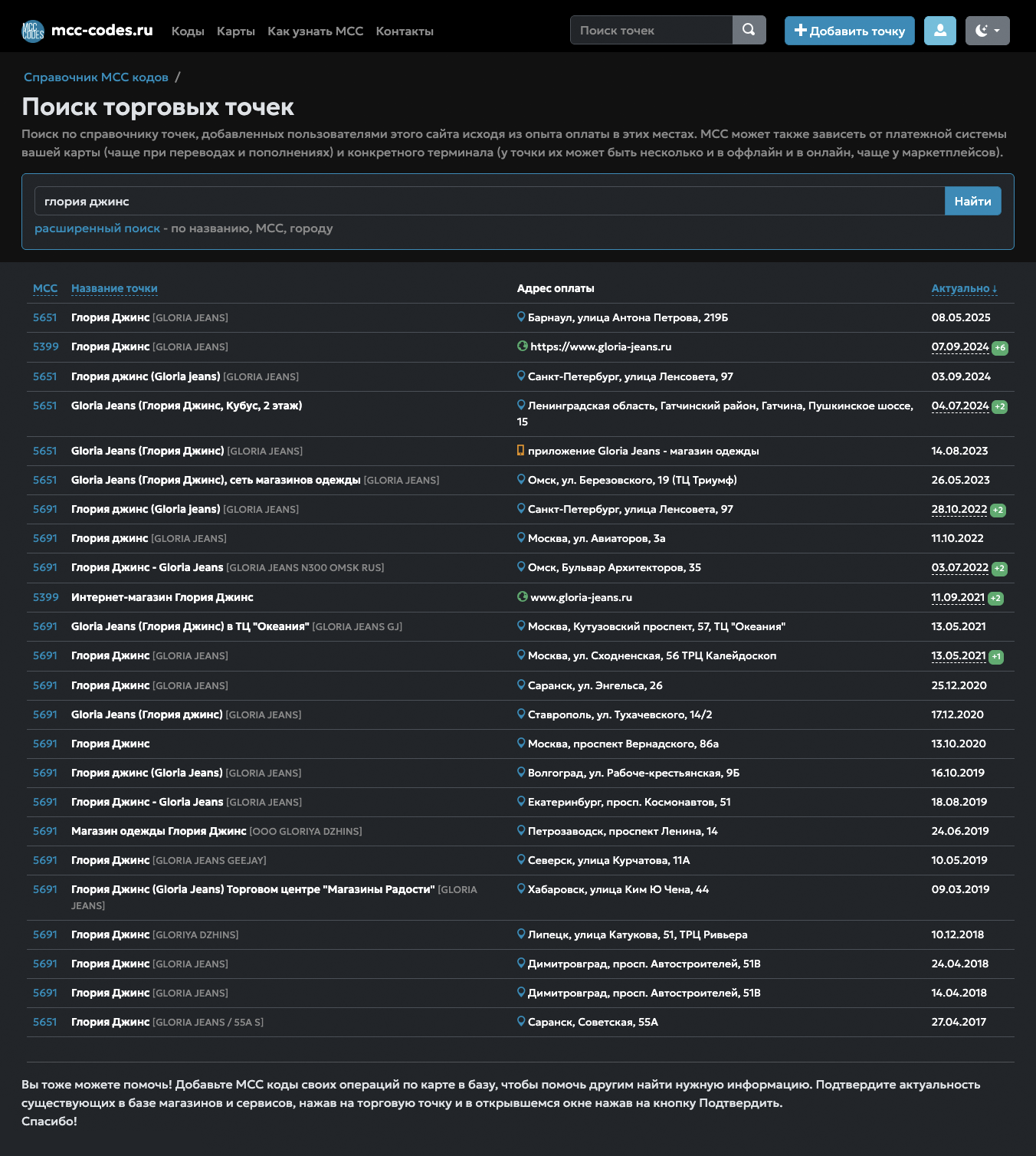Click the globe icon beside https://www.gloria-jeans.ru
1036x1156 pixels.
tap(523, 346)
